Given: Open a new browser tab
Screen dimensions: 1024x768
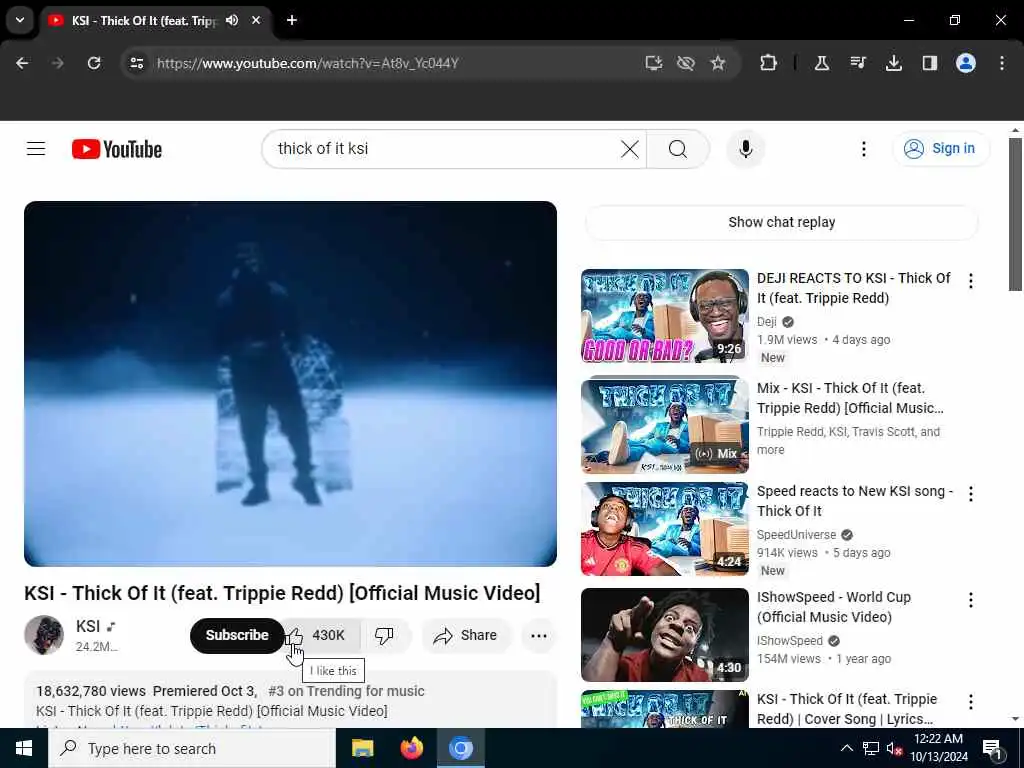Looking at the screenshot, I should tap(292, 20).
